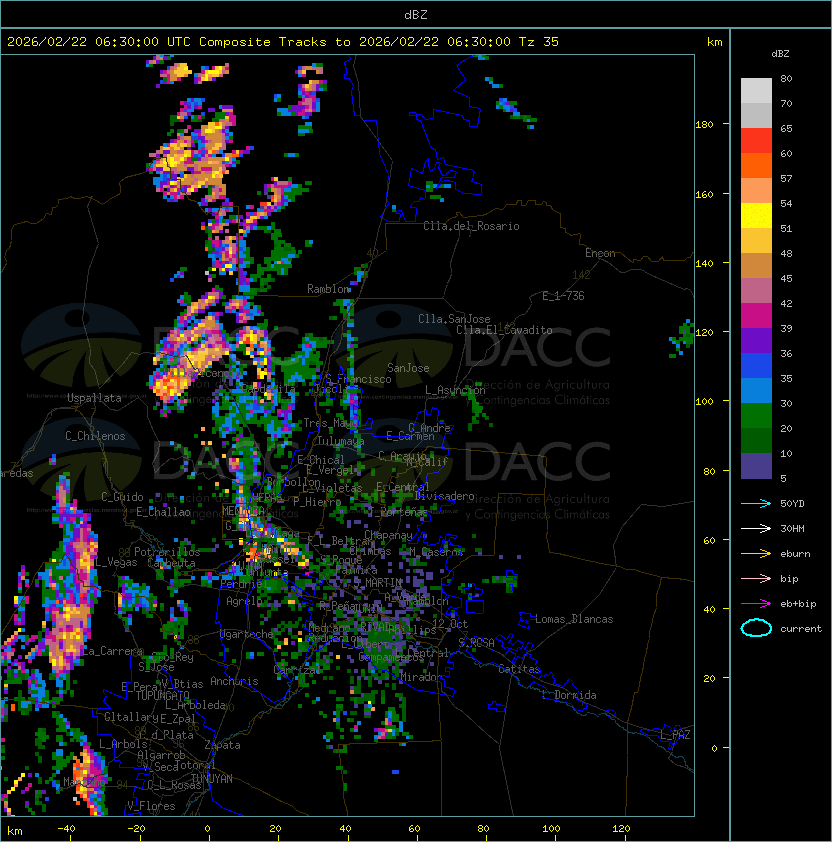Click the Anchoris place label
The image size is (832, 842).
(x=234, y=681)
